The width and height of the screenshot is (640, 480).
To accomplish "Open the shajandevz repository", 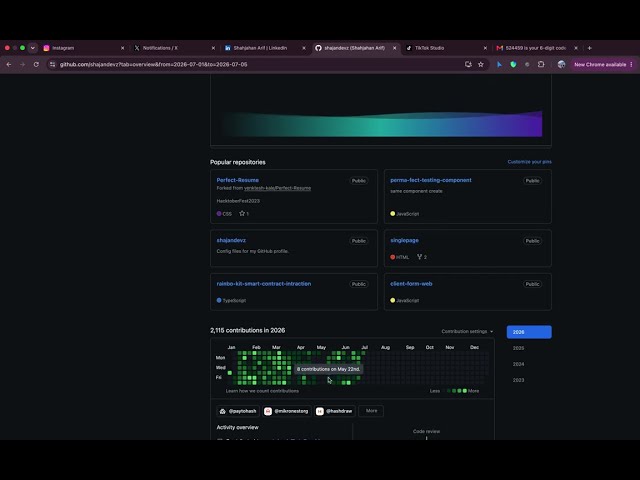I will coord(231,240).
